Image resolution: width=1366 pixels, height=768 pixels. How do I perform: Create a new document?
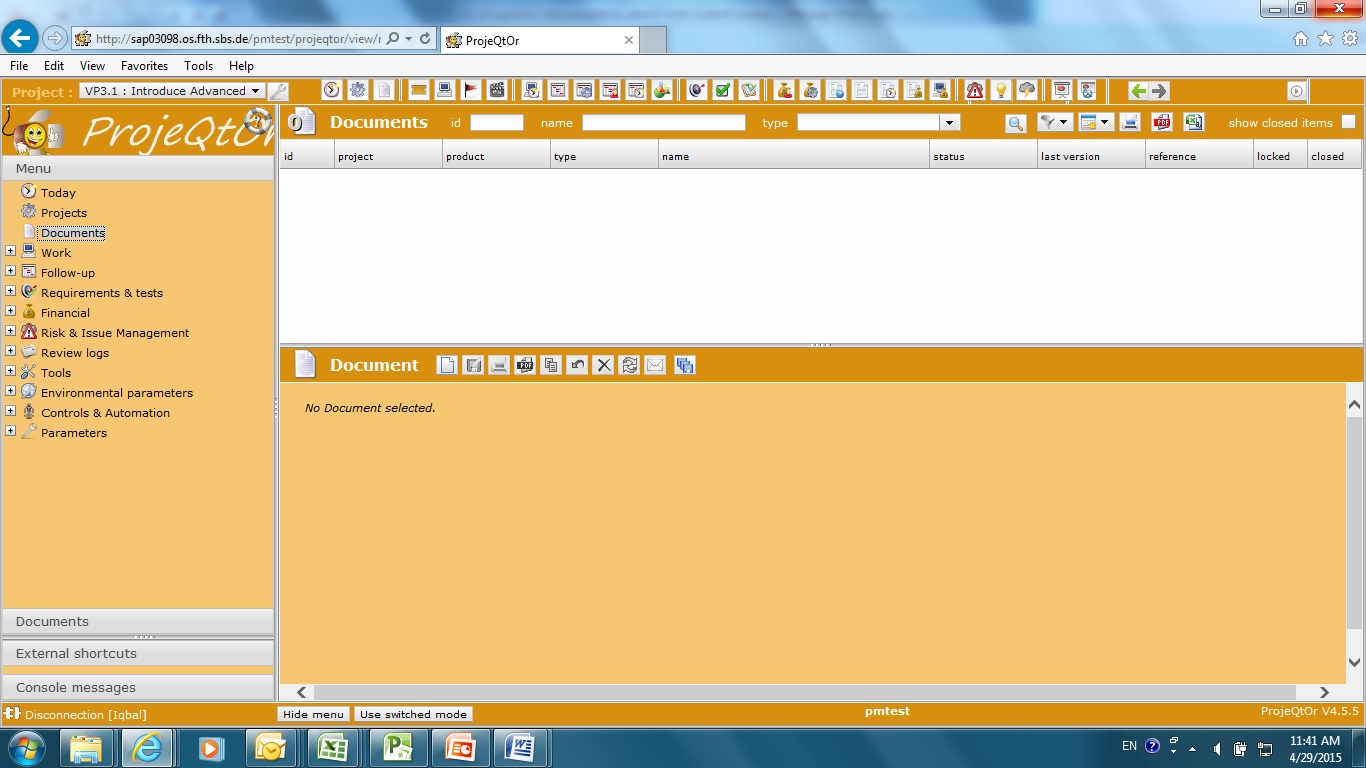click(x=447, y=365)
